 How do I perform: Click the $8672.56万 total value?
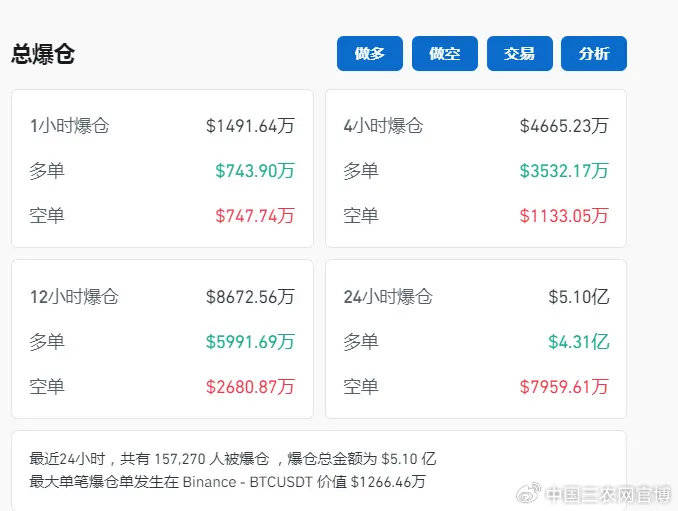tap(250, 297)
